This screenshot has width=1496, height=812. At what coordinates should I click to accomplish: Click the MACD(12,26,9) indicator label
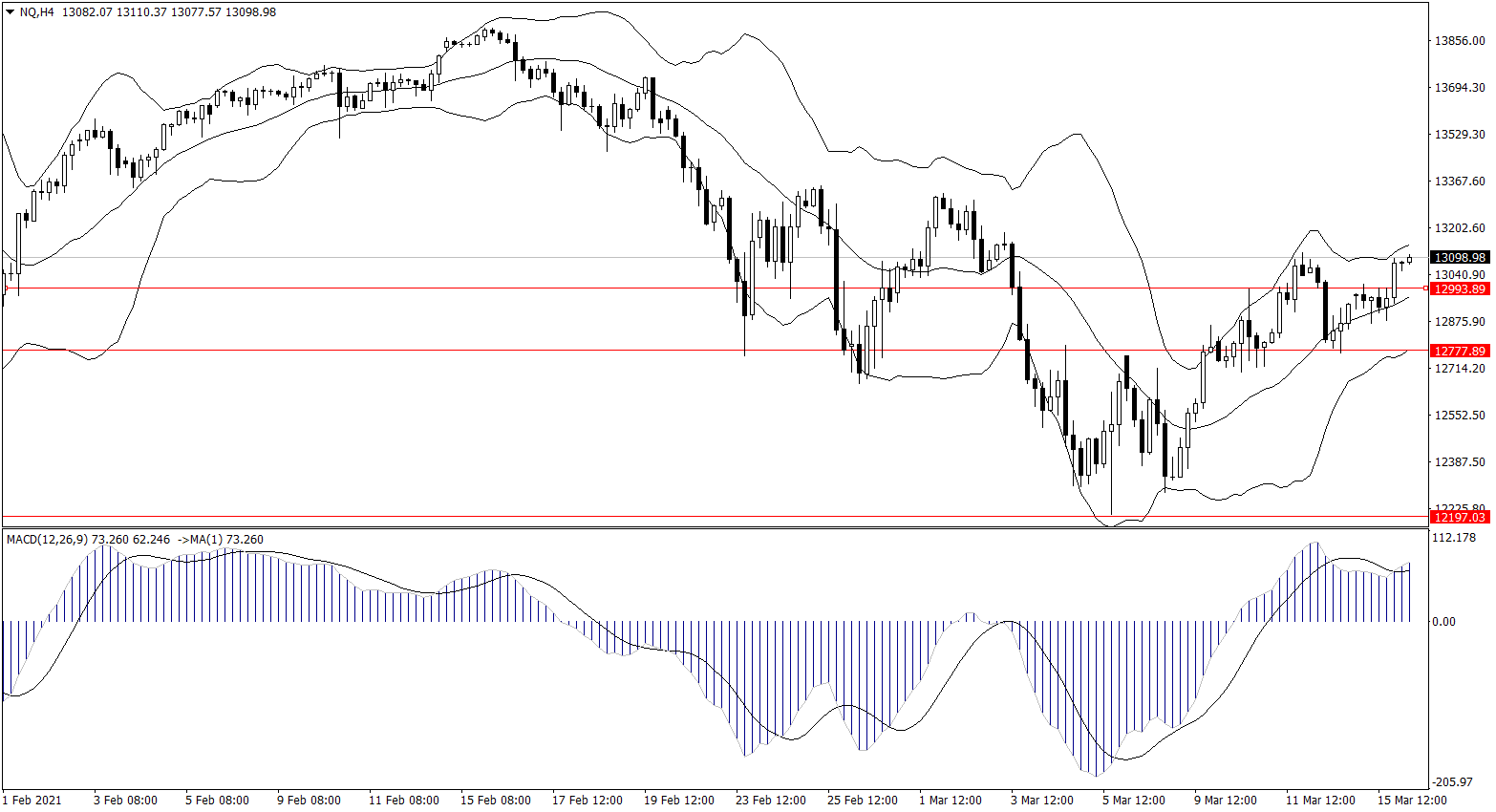tap(47, 540)
